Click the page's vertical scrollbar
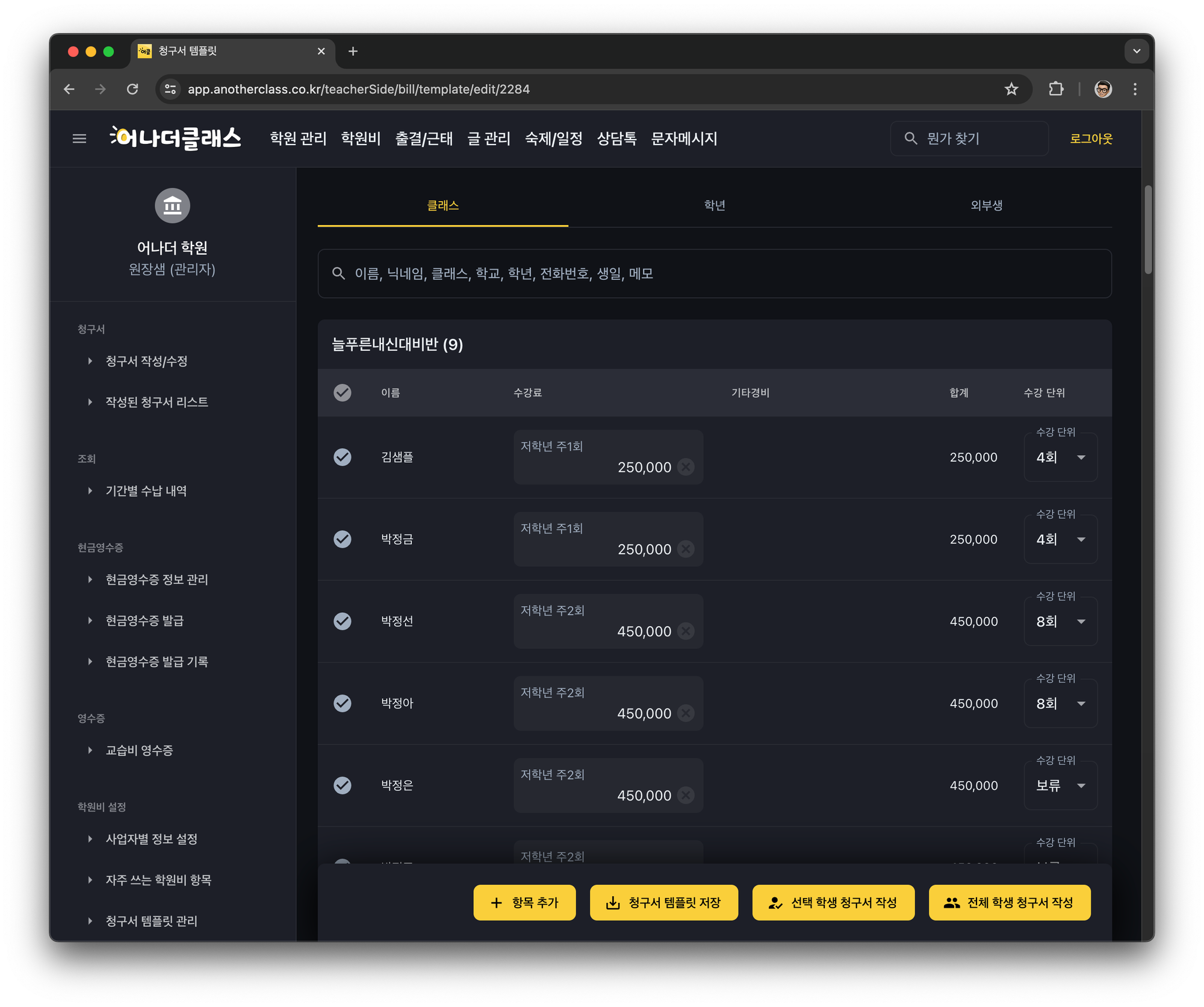 coord(1148,229)
